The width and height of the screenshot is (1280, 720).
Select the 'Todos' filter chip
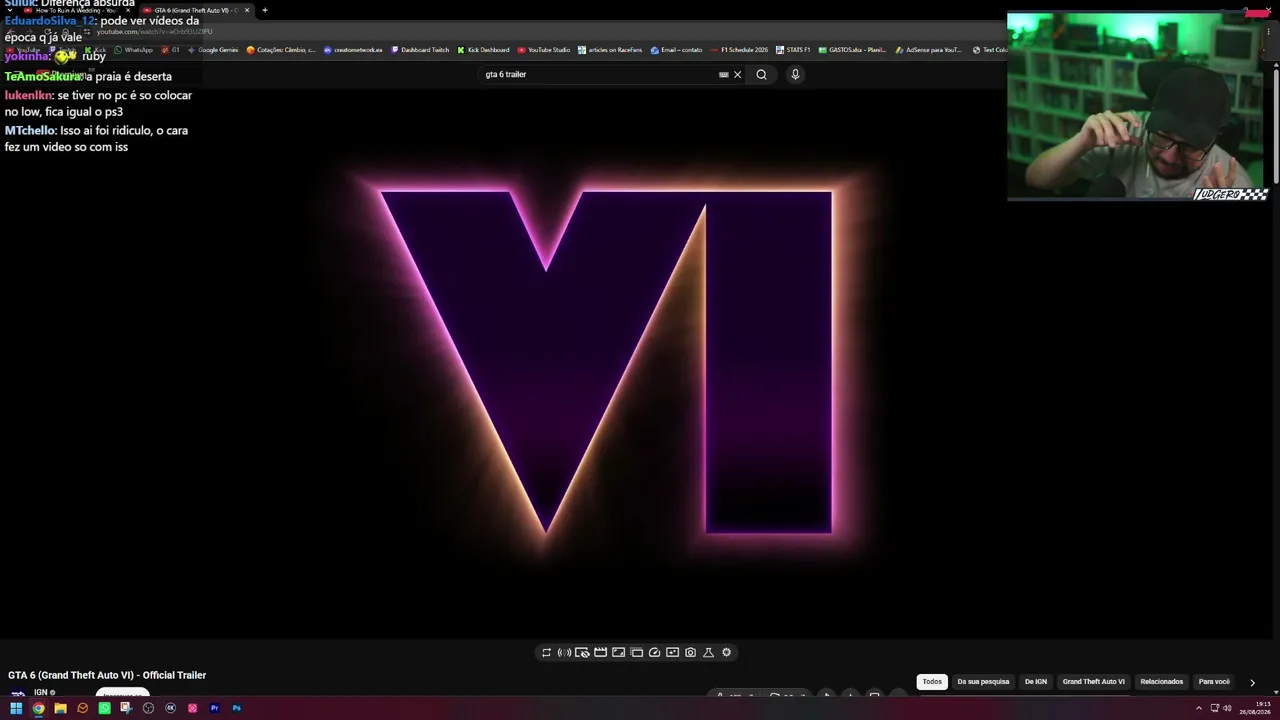932,682
